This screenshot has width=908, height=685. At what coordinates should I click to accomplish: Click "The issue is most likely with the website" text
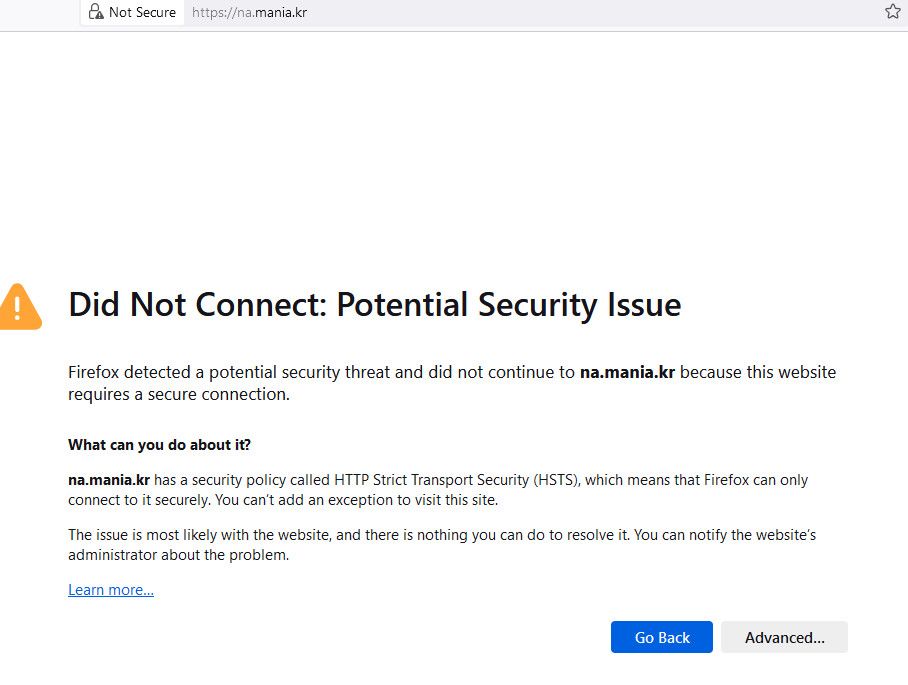click(200, 535)
